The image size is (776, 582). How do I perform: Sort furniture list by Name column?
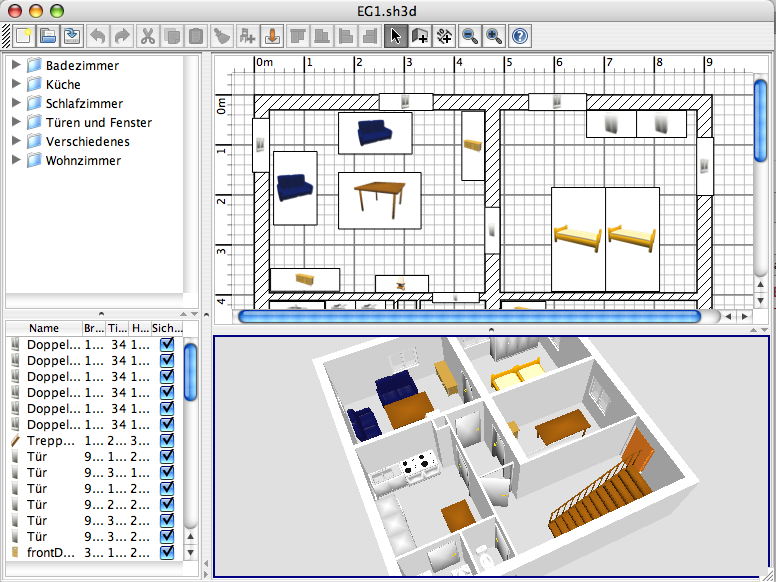[x=44, y=328]
